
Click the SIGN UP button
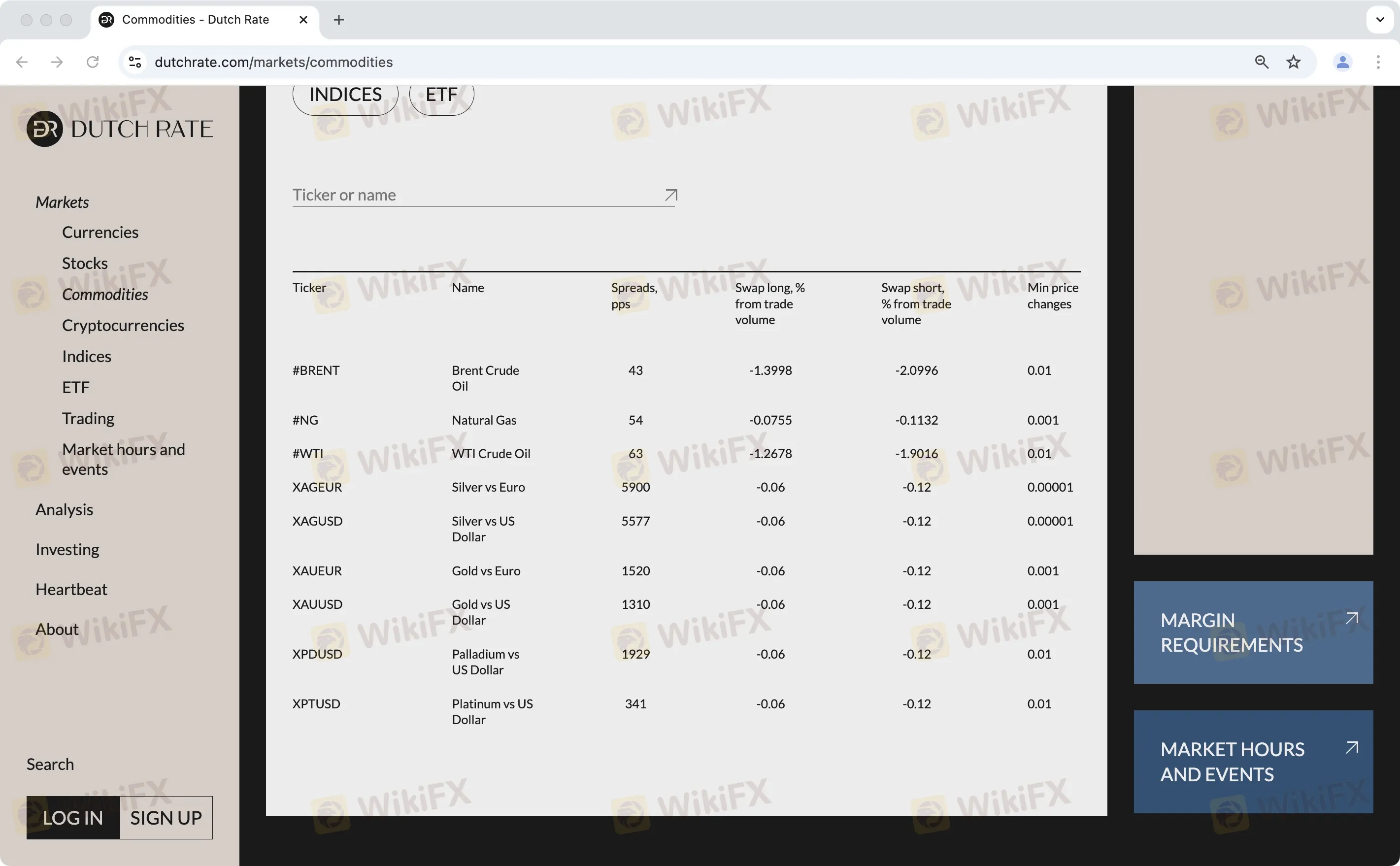165,817
